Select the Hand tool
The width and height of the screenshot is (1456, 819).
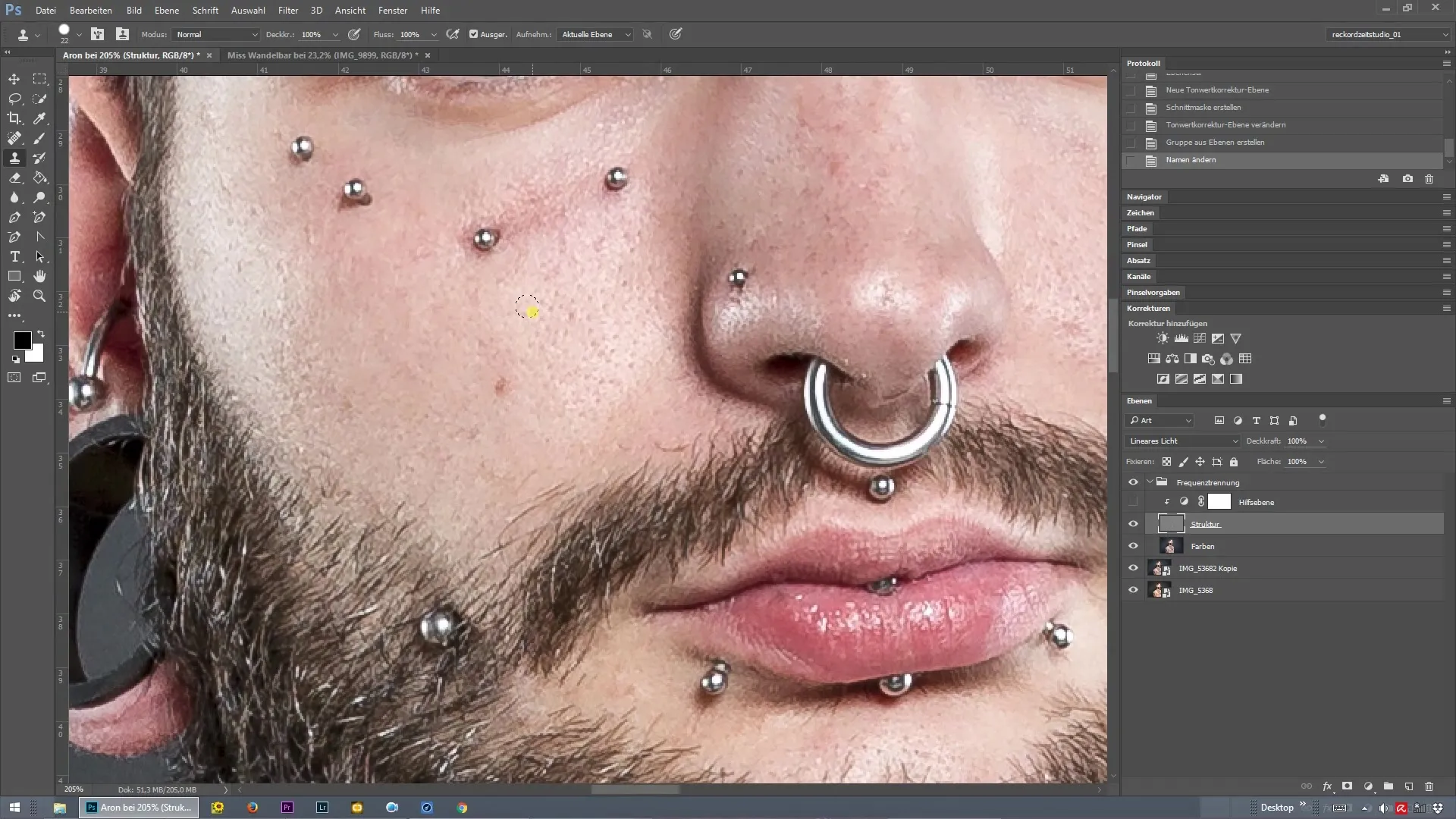[x=39, y=276]
